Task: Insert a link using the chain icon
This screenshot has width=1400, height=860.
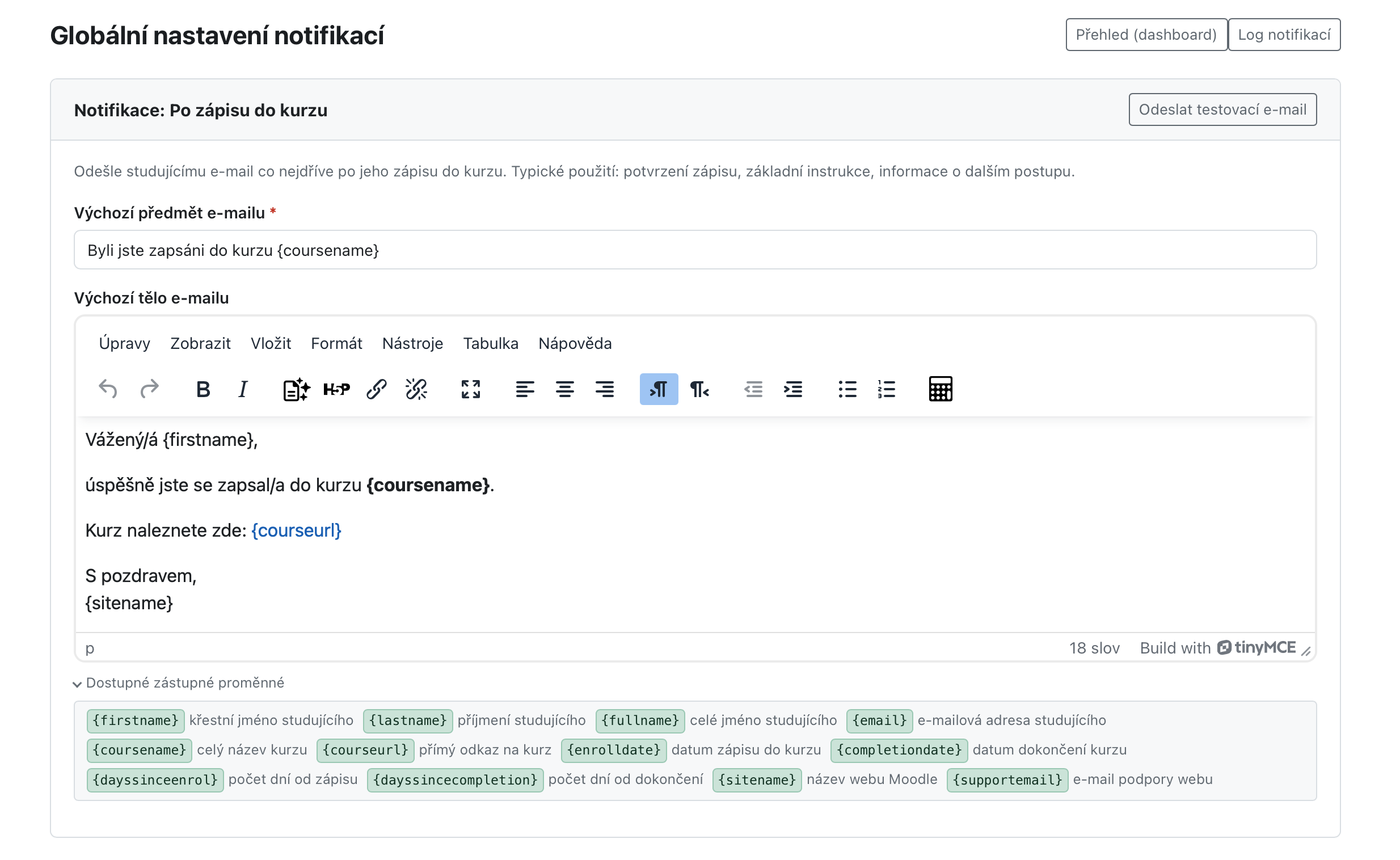Action: coord(377,390)
